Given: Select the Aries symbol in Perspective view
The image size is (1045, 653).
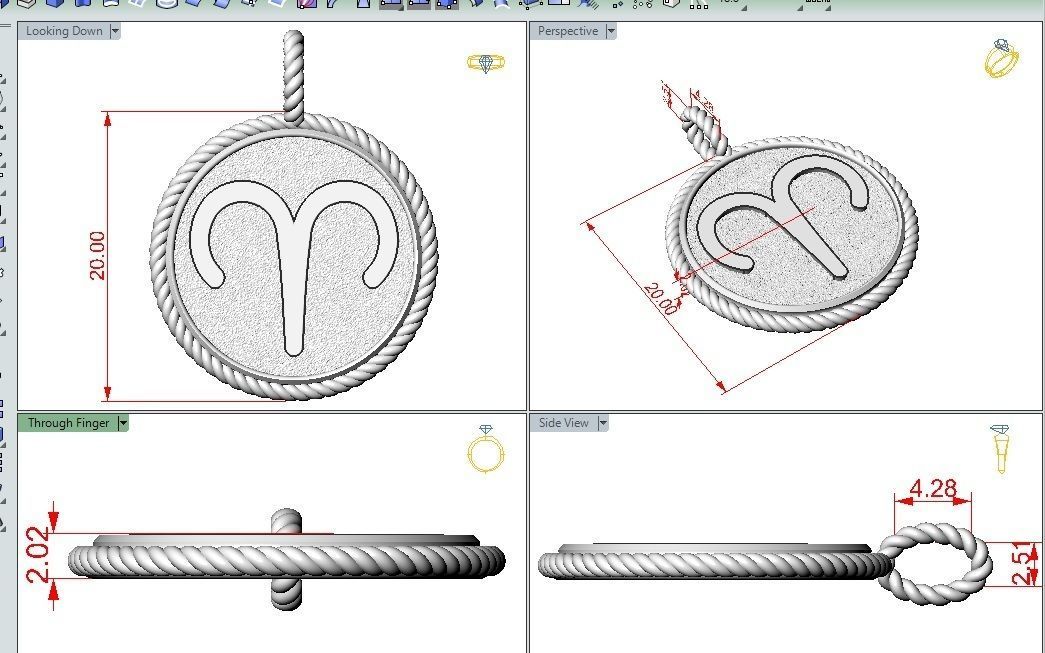Looking at the screenshot, I should pos(783,217).
